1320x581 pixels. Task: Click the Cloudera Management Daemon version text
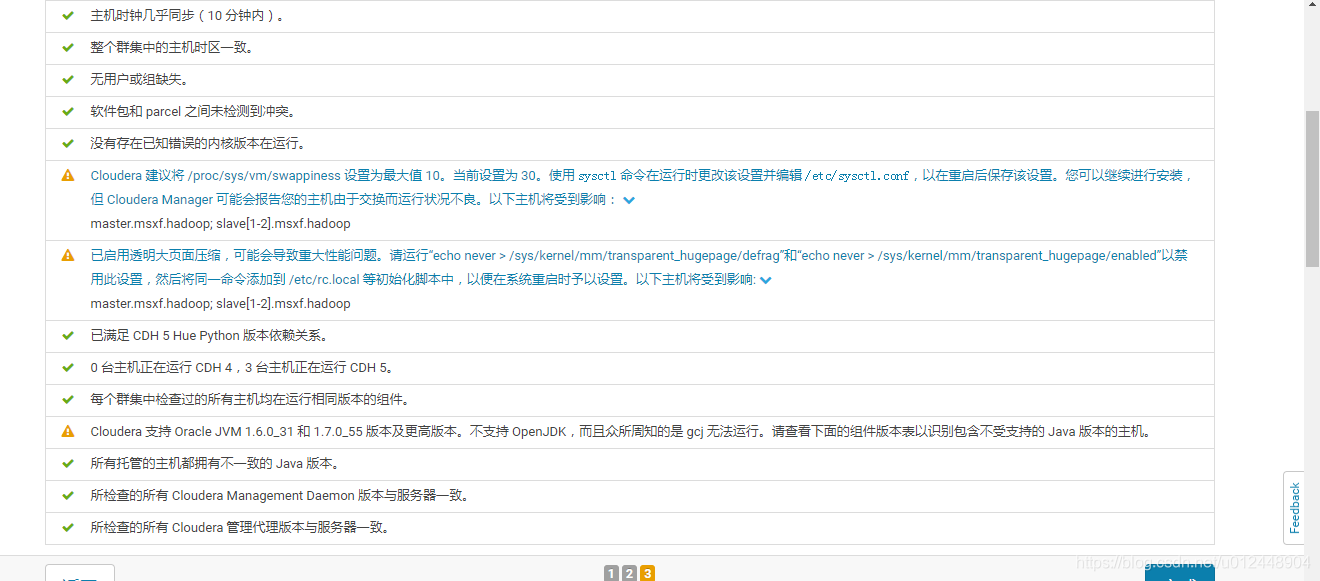(280, 496)
